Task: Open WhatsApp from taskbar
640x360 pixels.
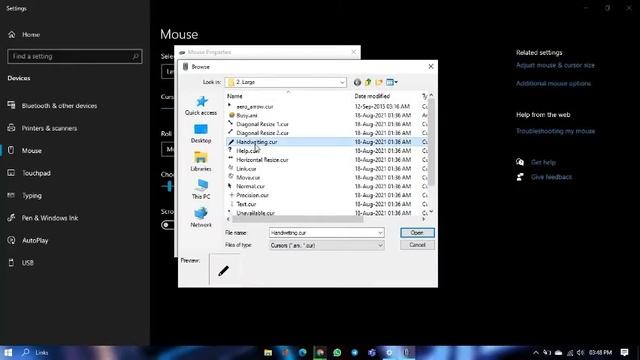Action: point(337,352)
